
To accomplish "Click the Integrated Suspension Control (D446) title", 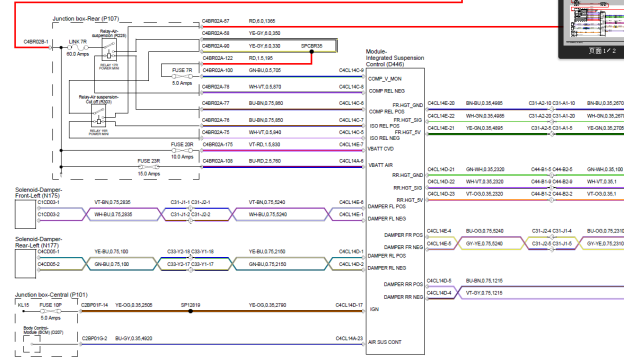I will click(x=395, y=58).
